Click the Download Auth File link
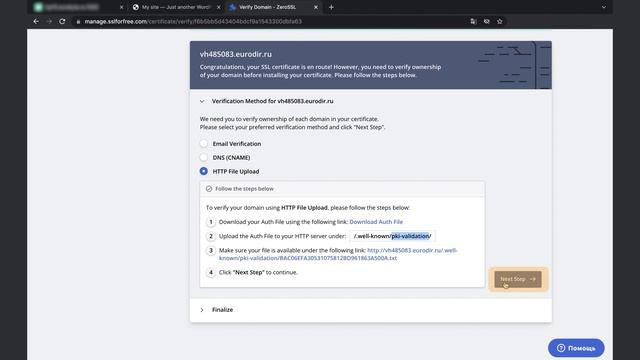Viewport: 640px width, 360px height. pyautogui.click(x=376, y=222)
